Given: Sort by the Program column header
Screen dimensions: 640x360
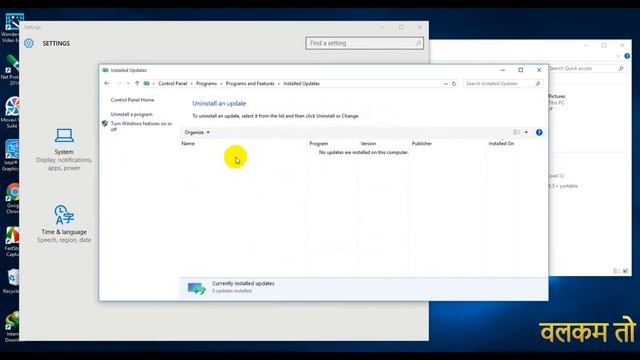Looking at the screenshot, I should pyautogui.click(x=318, y=144).
